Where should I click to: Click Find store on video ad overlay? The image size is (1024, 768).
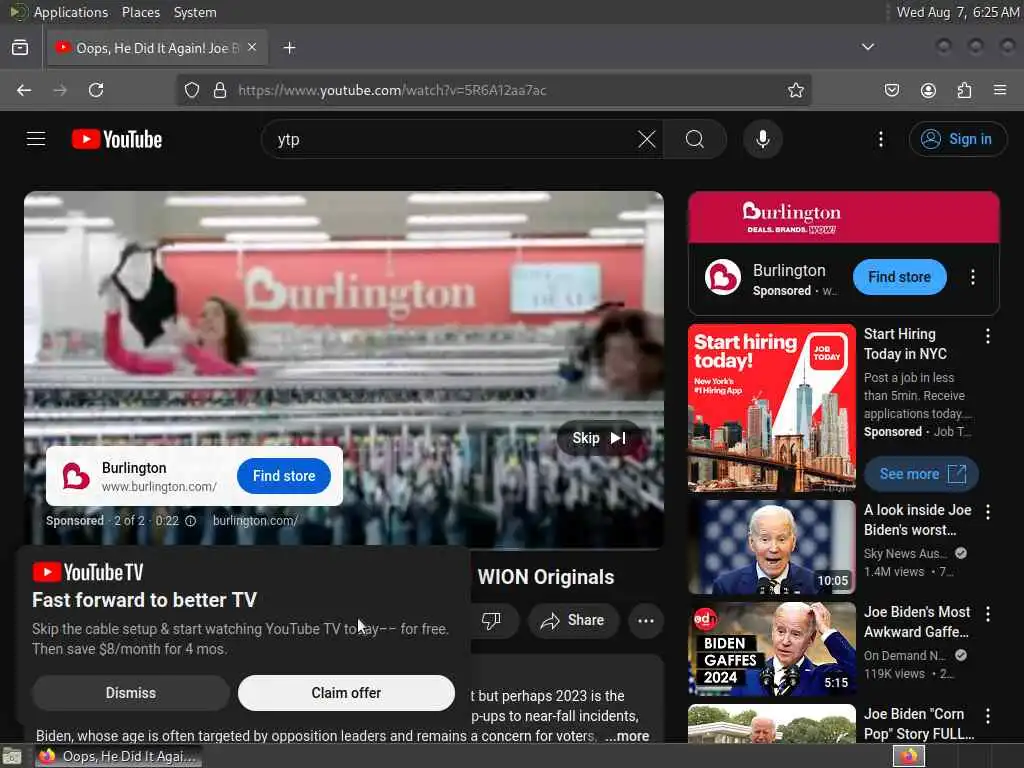(x=283, y=476)
